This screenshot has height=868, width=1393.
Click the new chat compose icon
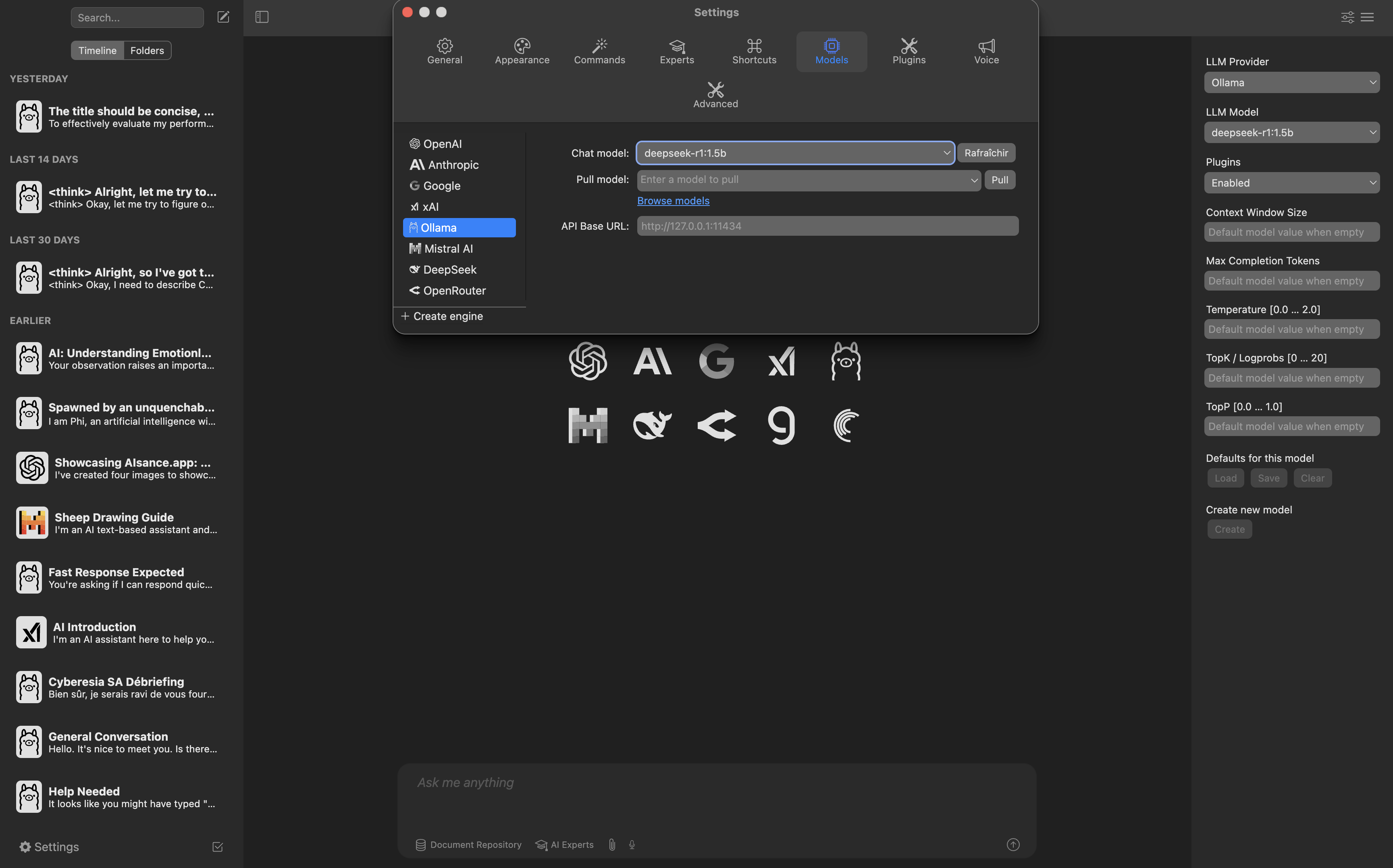223,17
